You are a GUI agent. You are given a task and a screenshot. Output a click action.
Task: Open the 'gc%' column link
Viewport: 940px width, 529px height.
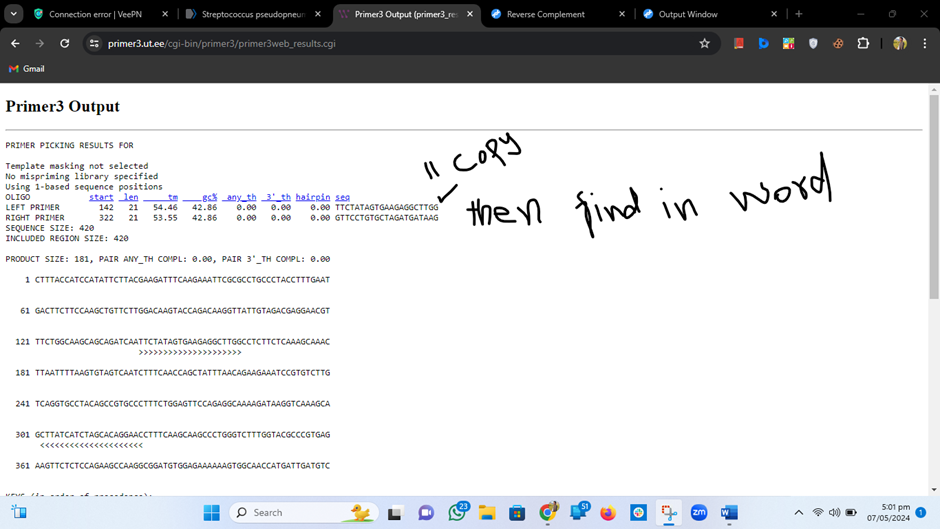pyautogui.click(x=200, y=197)
